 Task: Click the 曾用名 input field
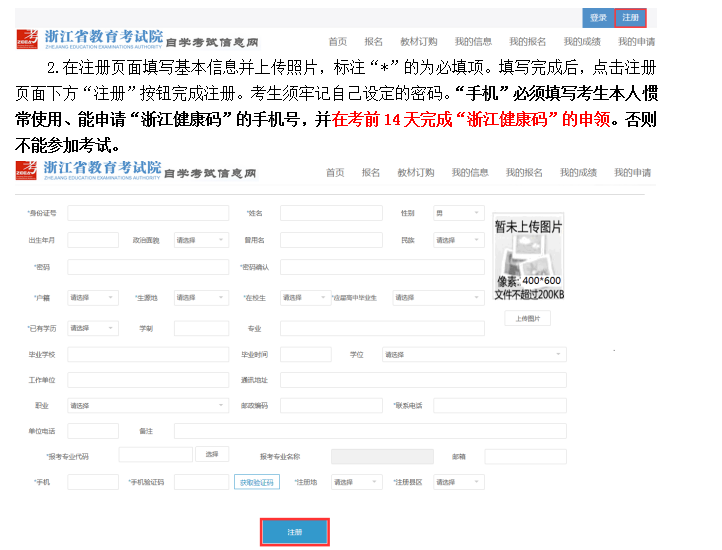[x=331, y=240]
